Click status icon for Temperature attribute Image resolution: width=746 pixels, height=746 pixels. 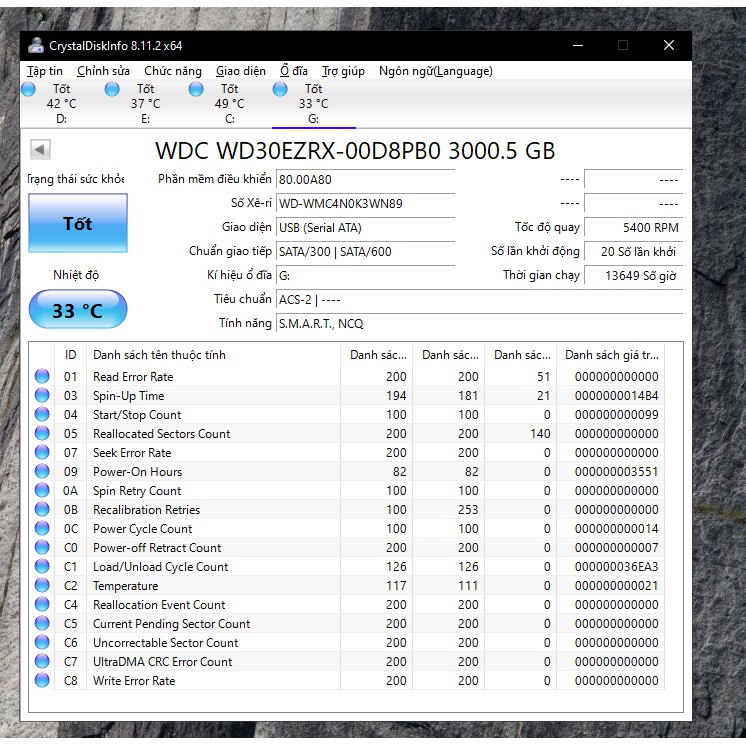42,585
